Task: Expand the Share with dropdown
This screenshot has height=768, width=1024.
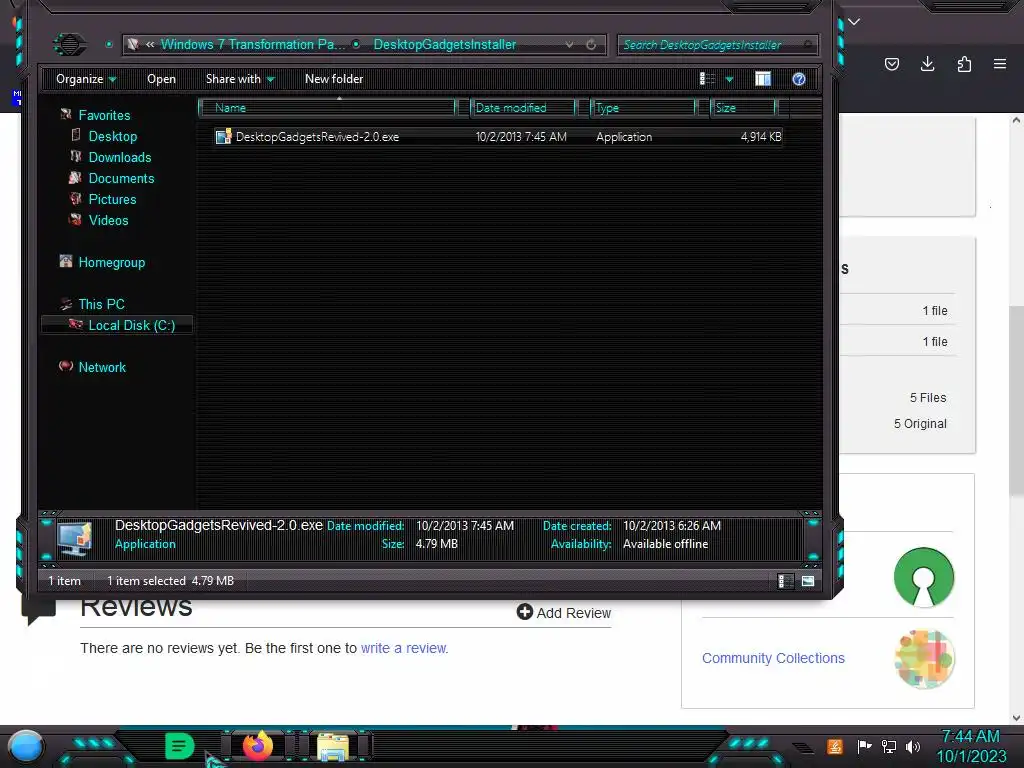Action: 240,79
